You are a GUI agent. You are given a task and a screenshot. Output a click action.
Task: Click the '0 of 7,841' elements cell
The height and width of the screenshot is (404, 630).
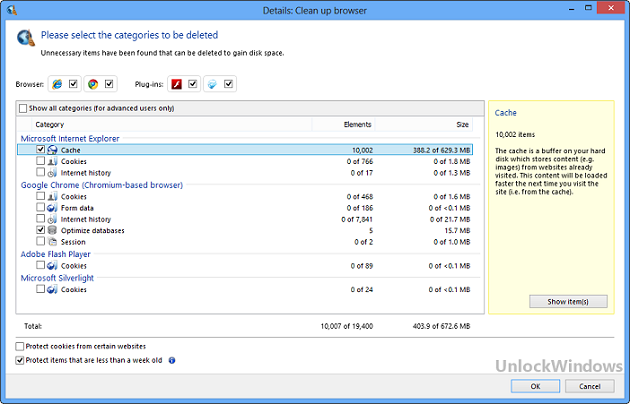pos(357,219)
